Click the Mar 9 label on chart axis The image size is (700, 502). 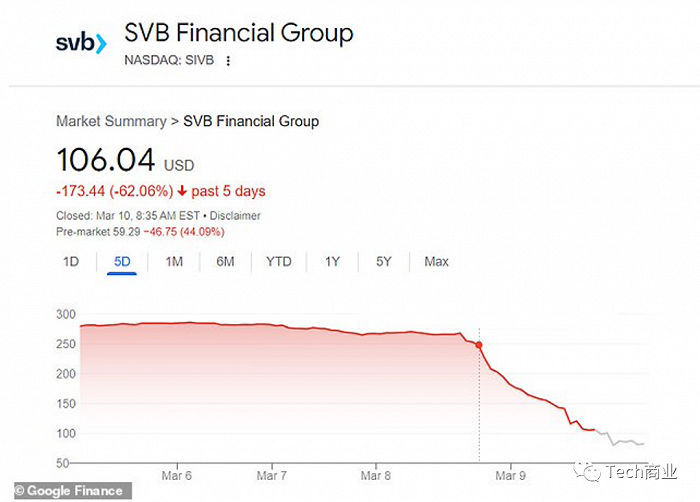pyautogui.click(x=510, y=475)
